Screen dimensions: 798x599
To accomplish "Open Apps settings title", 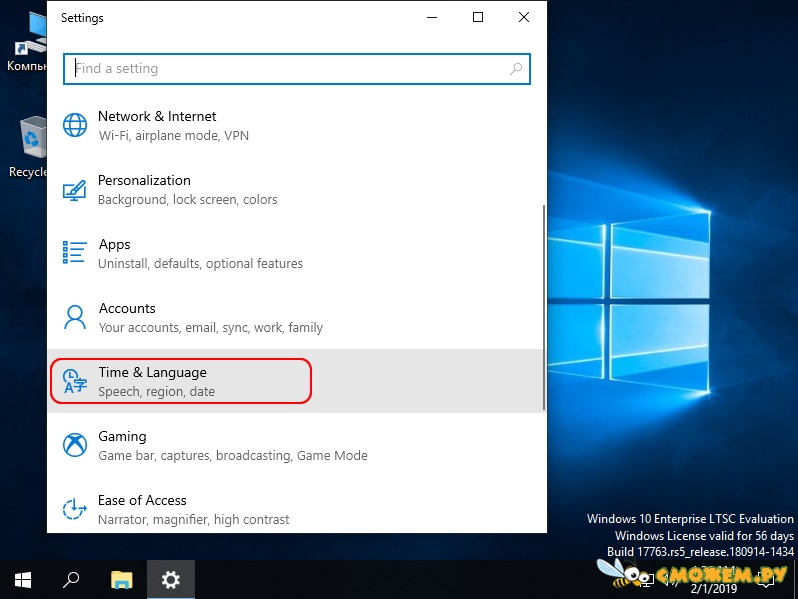I will (115, 245).
